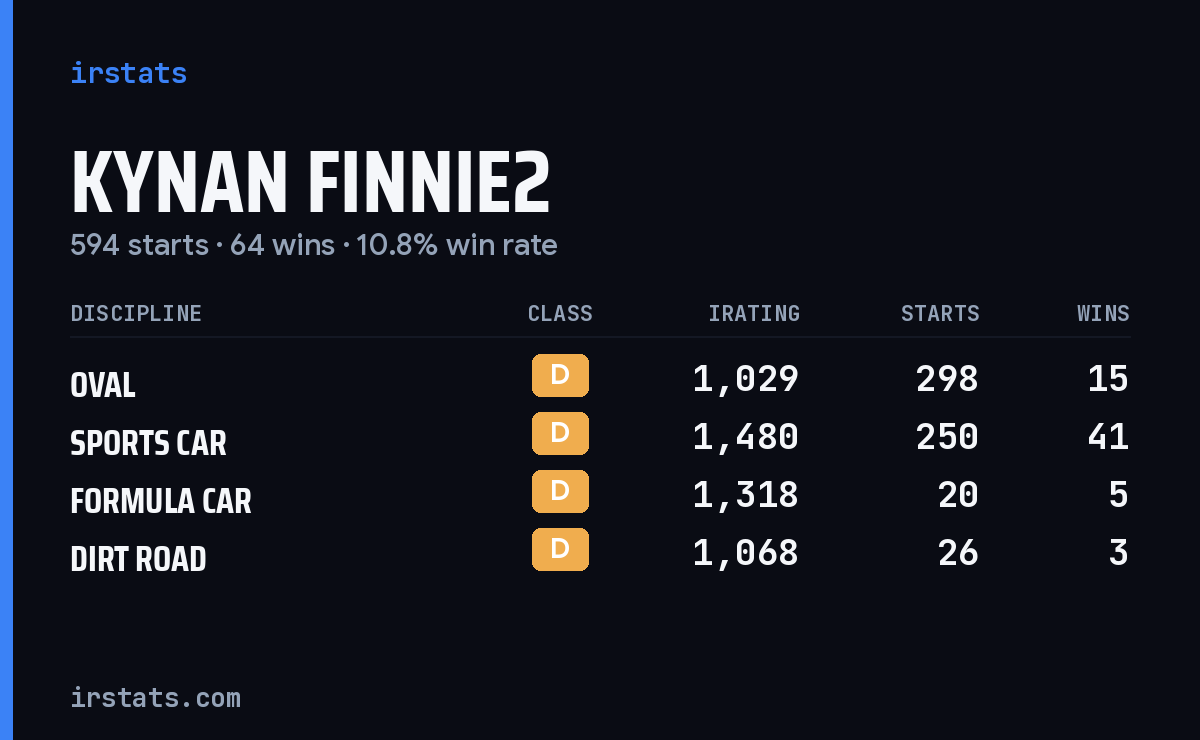This screenshot has height=740, width=1200.
Task: Select the Sports Car class D badge
Action: click(x=560, y=433)
